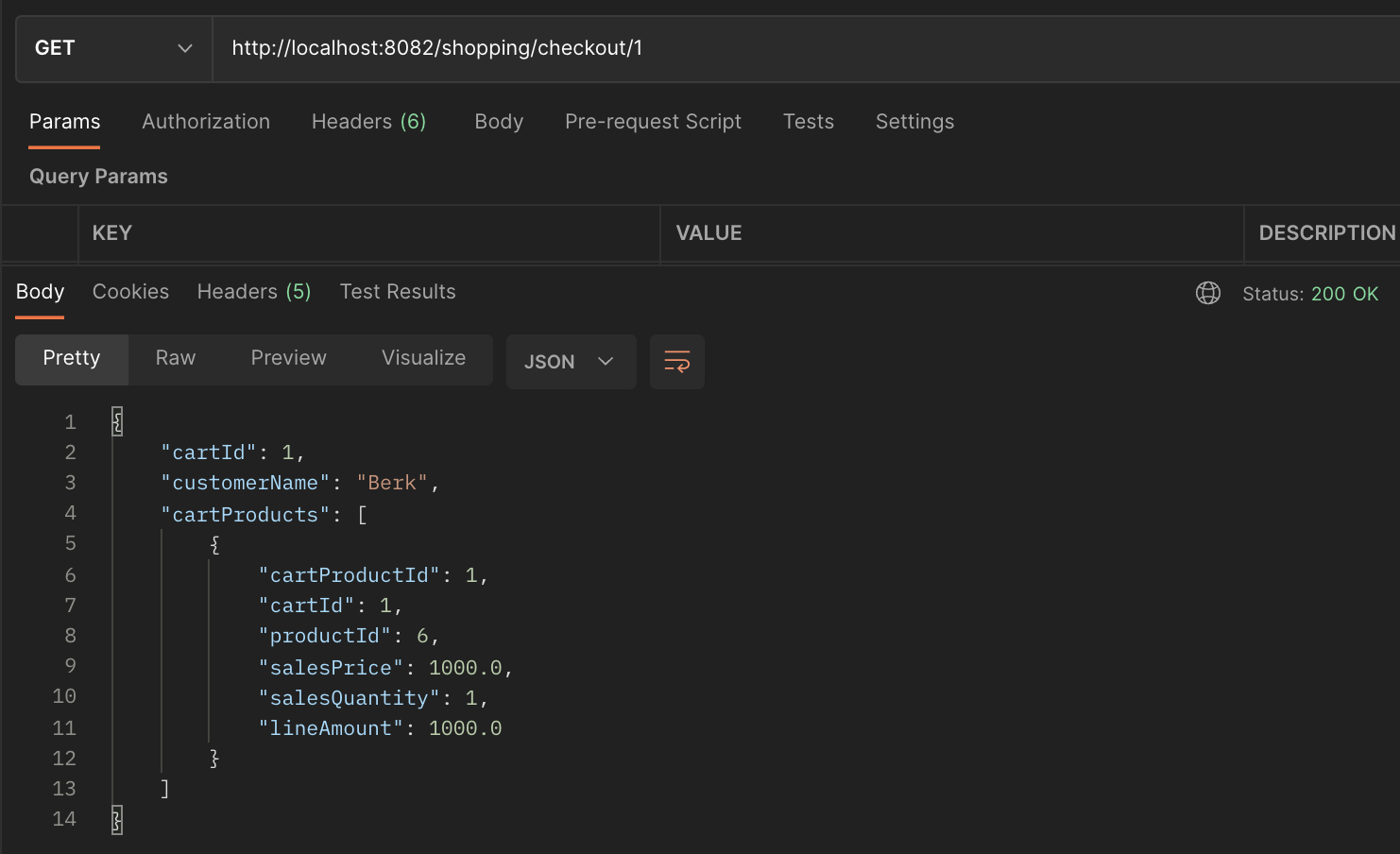Open the GET request method dropdown
Image resolution: width=1400 pixels, height=854 pixels.
tap(112, 48)
